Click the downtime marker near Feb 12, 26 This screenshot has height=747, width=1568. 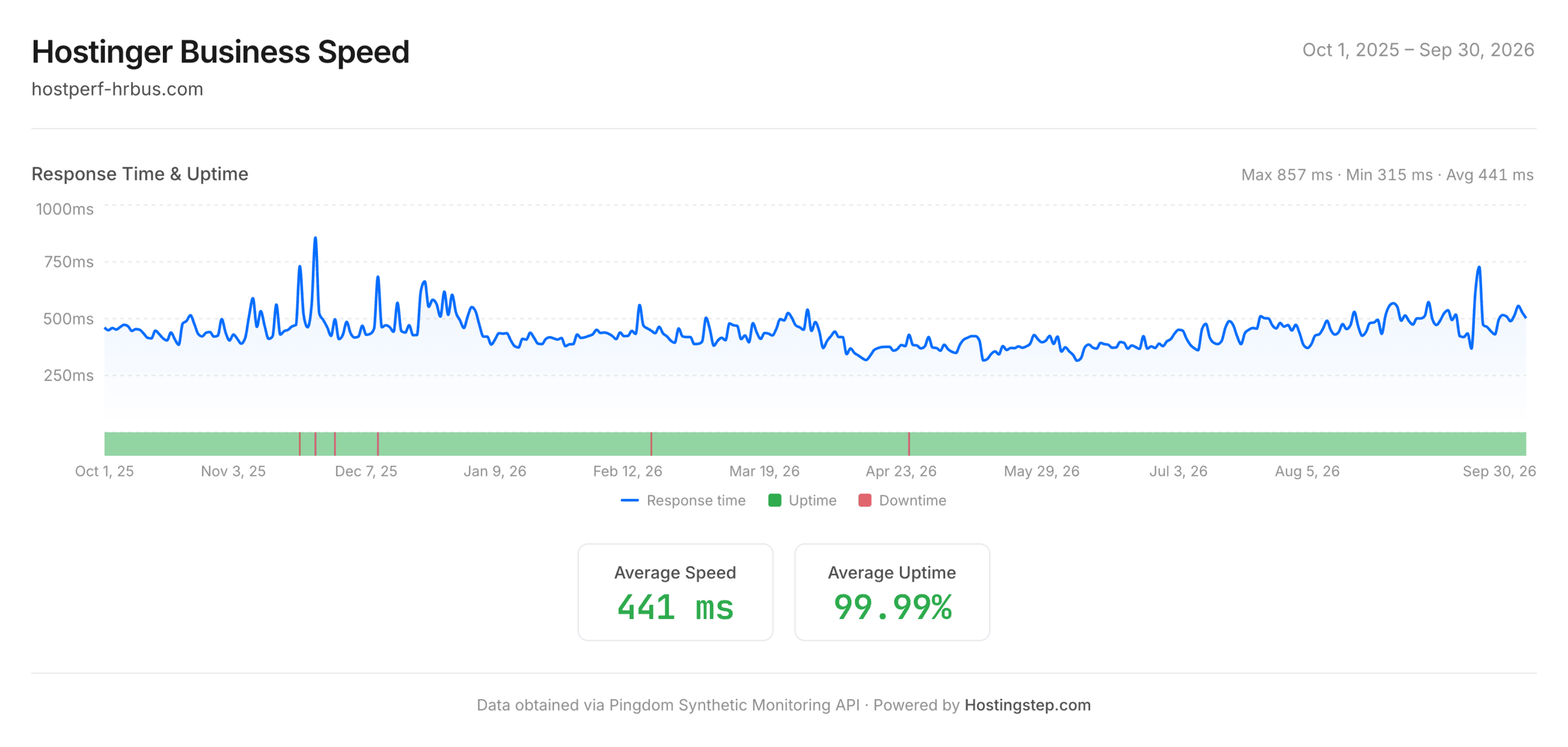click(651, 443)
